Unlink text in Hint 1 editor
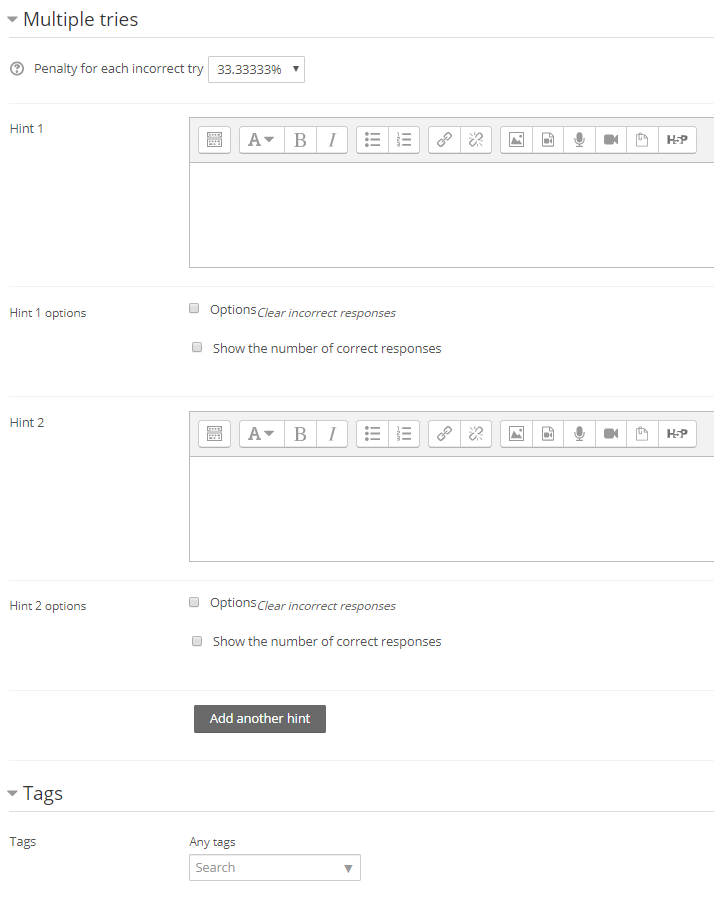The height and width of the screenshot is (897, 714). pos(475,140)
